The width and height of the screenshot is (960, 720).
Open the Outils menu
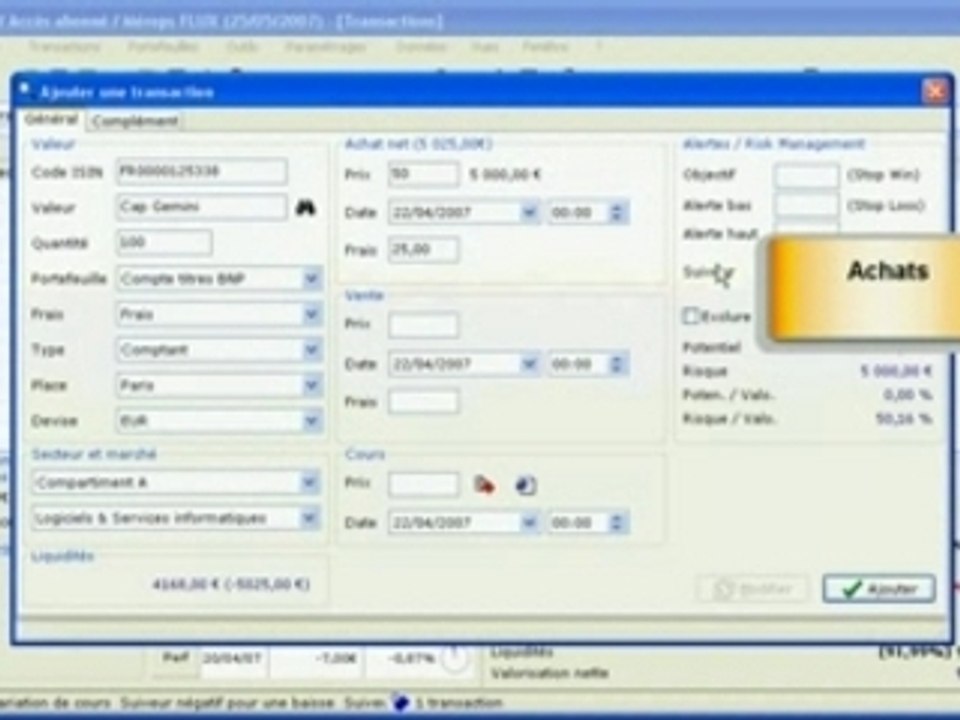[242, 47]
